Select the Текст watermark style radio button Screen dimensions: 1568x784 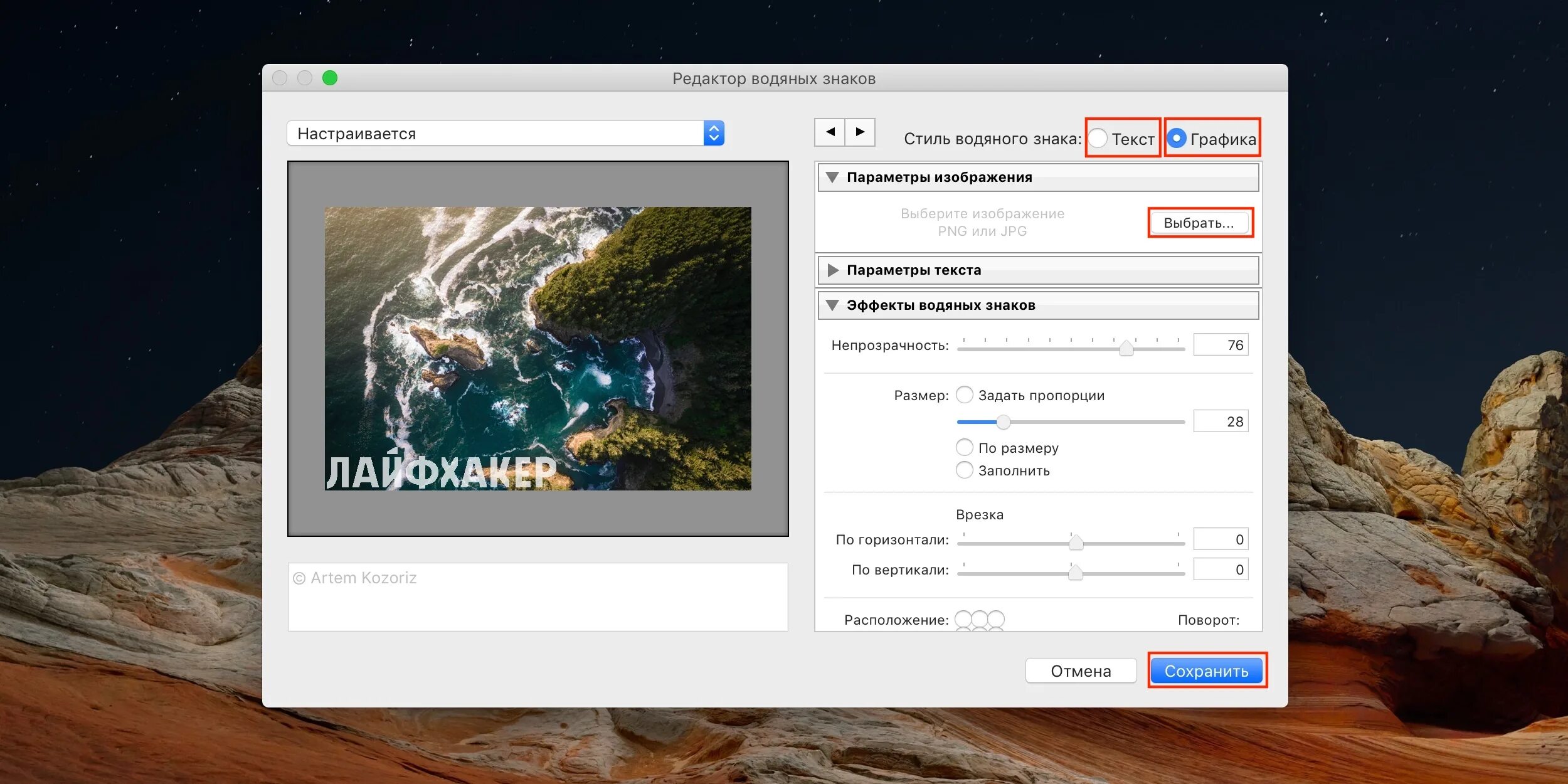1097,138
